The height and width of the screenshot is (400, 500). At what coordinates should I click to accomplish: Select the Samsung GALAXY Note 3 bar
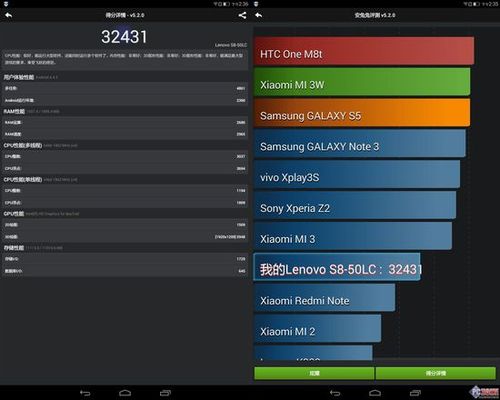[360, 143]
